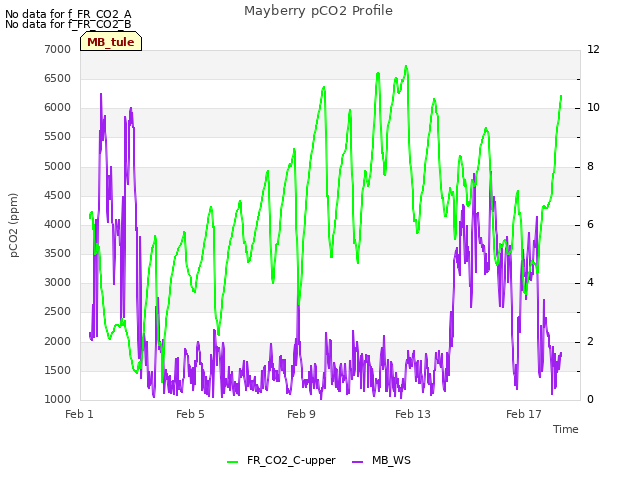Click the pCO2 (ppm) axis label

13,225
